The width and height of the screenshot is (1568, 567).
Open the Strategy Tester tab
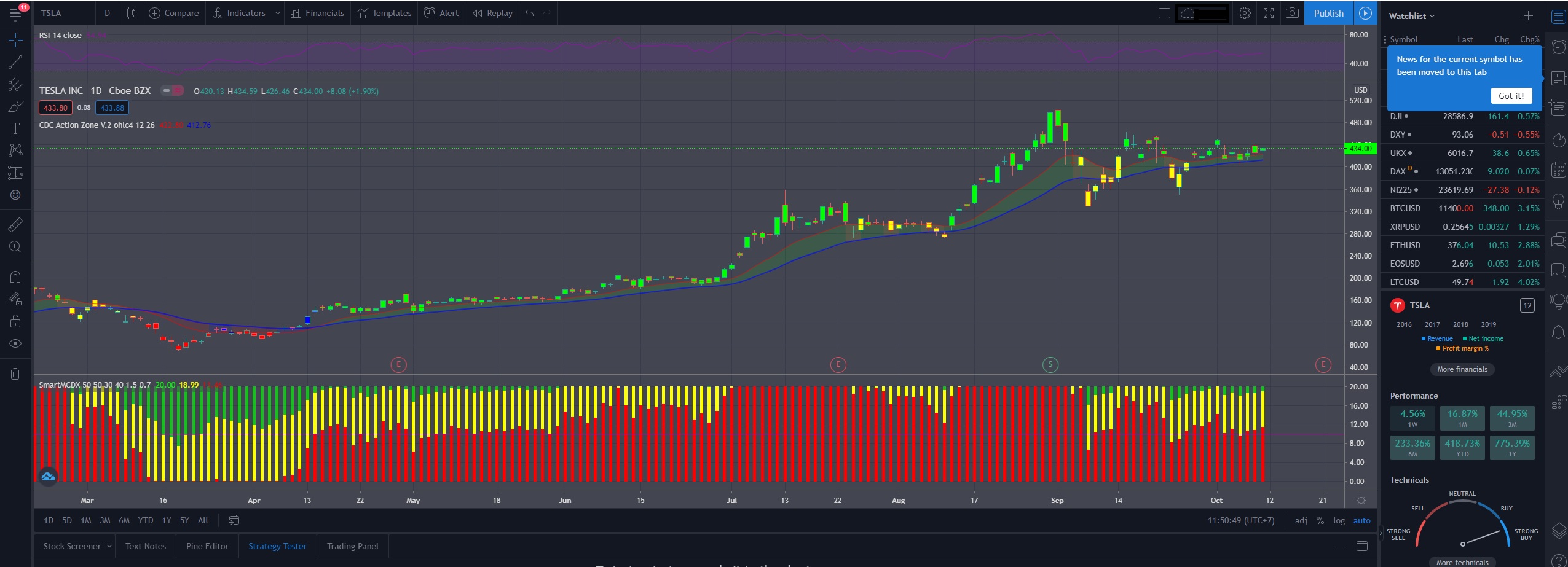tap(277, 546)
